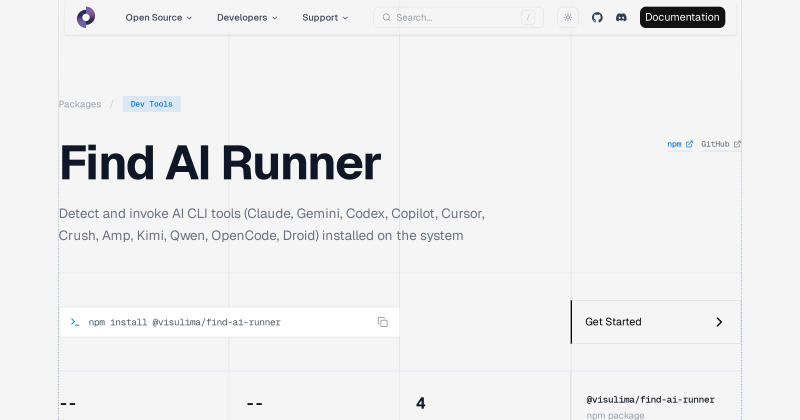
Task: Click the Documentation button
Action: pyautogui.click(x=682, y=17)
